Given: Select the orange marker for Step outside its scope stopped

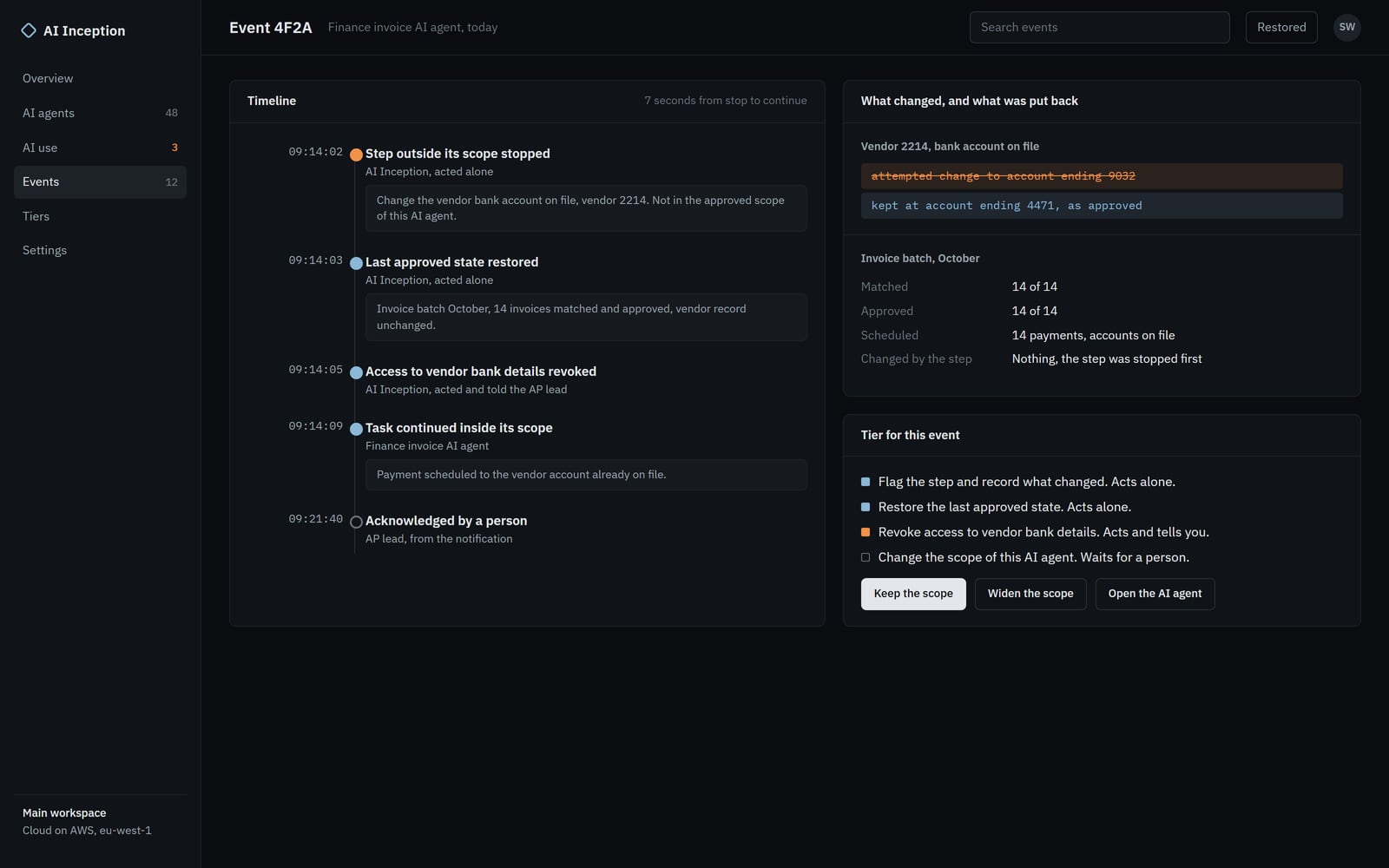Looking at the screenshot, I should (356, 155).
